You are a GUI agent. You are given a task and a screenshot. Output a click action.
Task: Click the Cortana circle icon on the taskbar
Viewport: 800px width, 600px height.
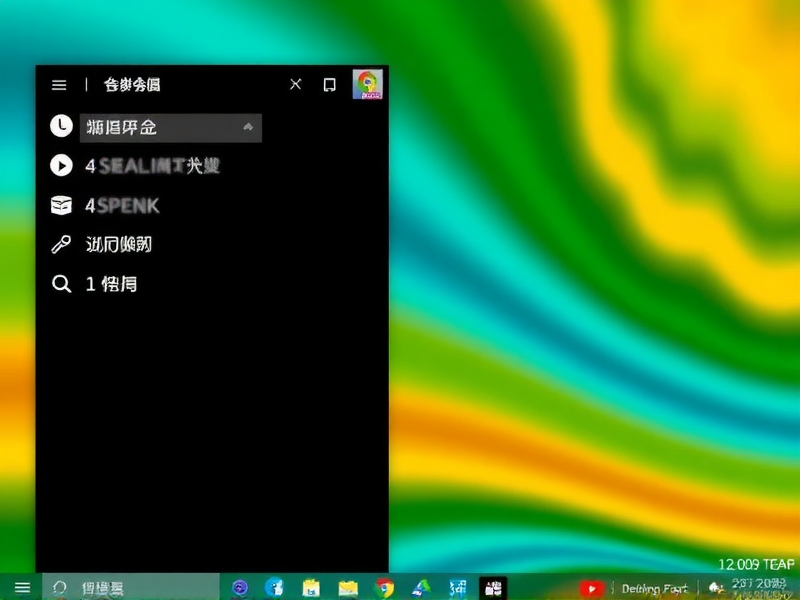[58, 588]
